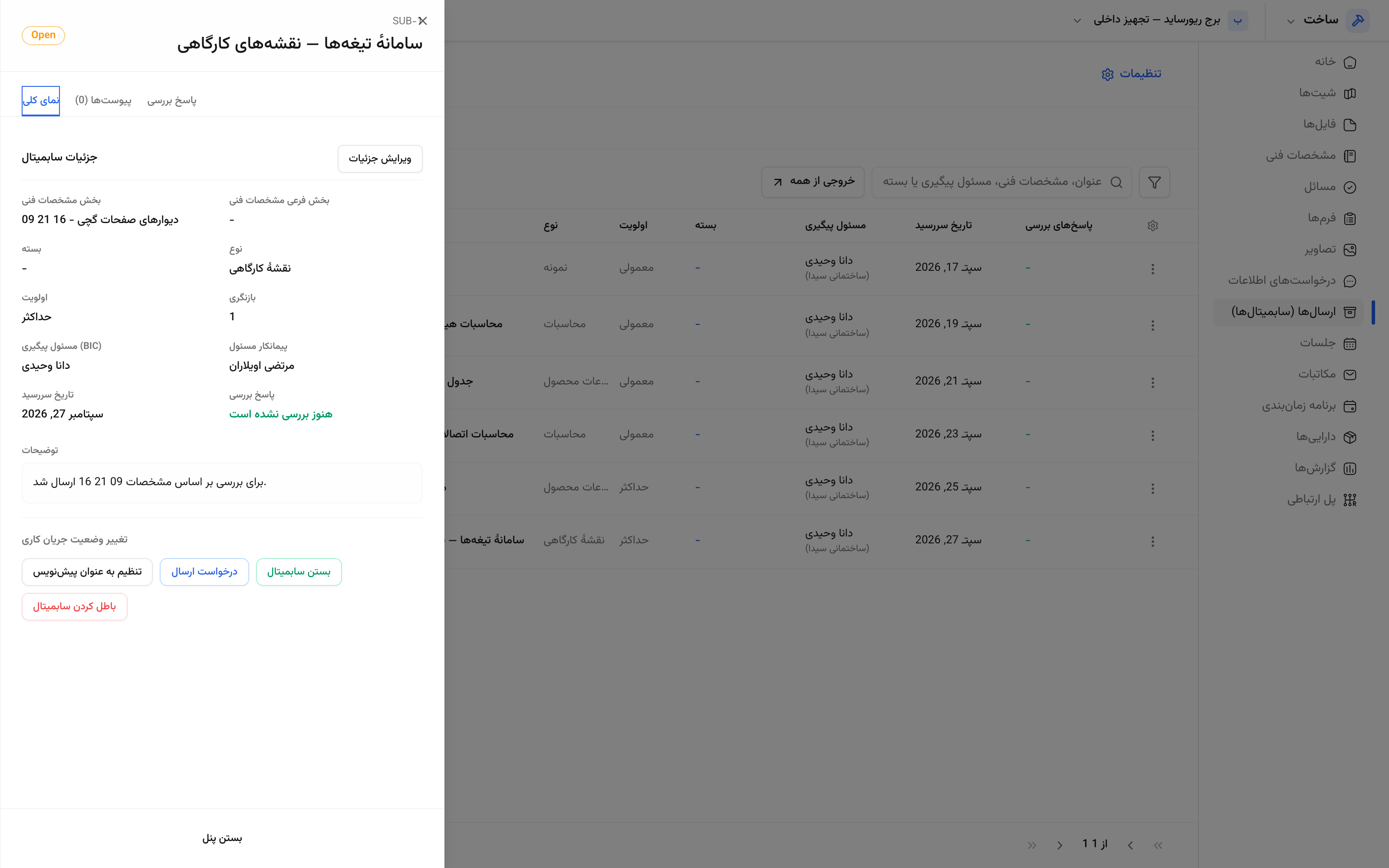Image resolution: width=1389 pixels, height=868 pixels.
Task: Click ویرایش جزئیات edit details button
Action: [x=380, y=158]
